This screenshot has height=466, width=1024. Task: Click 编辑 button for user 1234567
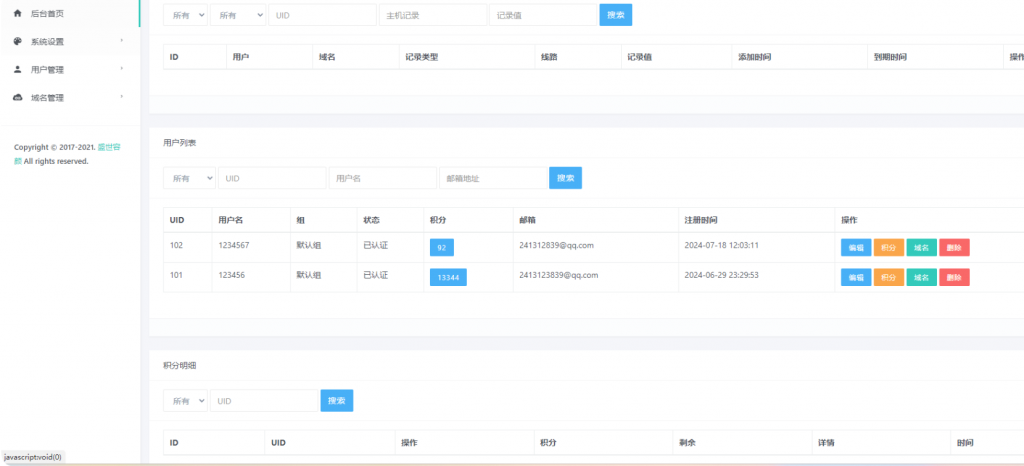855,248
